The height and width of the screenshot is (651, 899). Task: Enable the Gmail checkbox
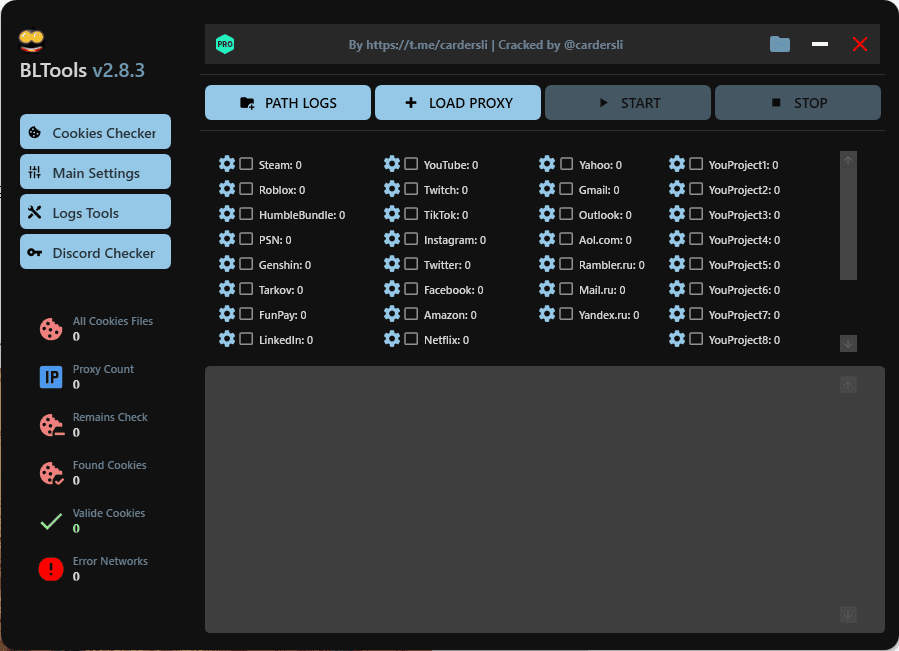tap(566, 189)
